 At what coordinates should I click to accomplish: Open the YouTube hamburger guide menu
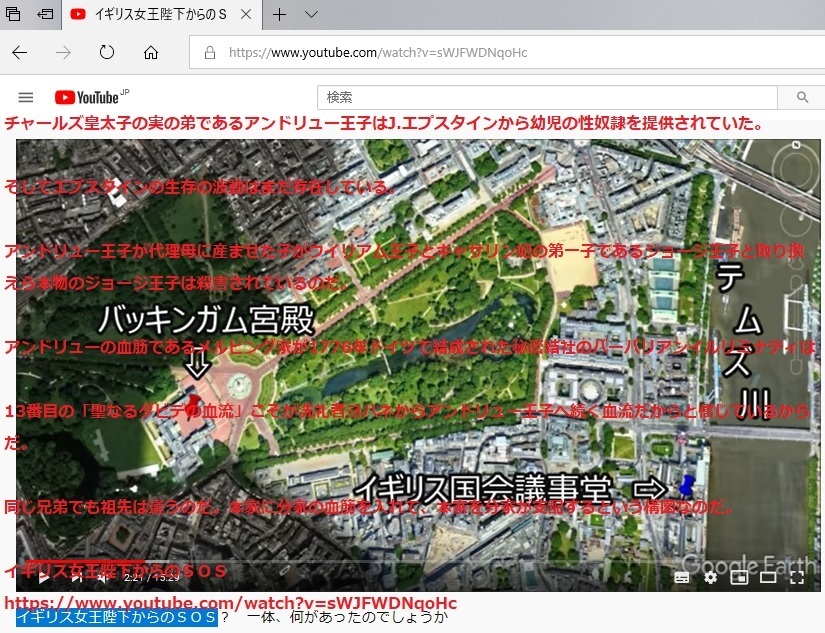point(26,97)
